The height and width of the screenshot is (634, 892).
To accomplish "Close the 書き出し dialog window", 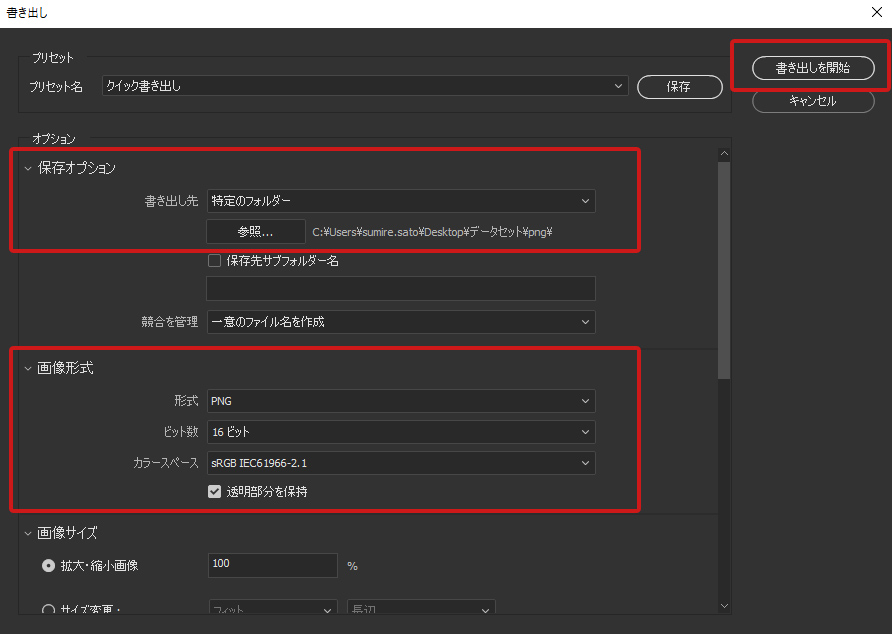I will click(x=877, y=12).
